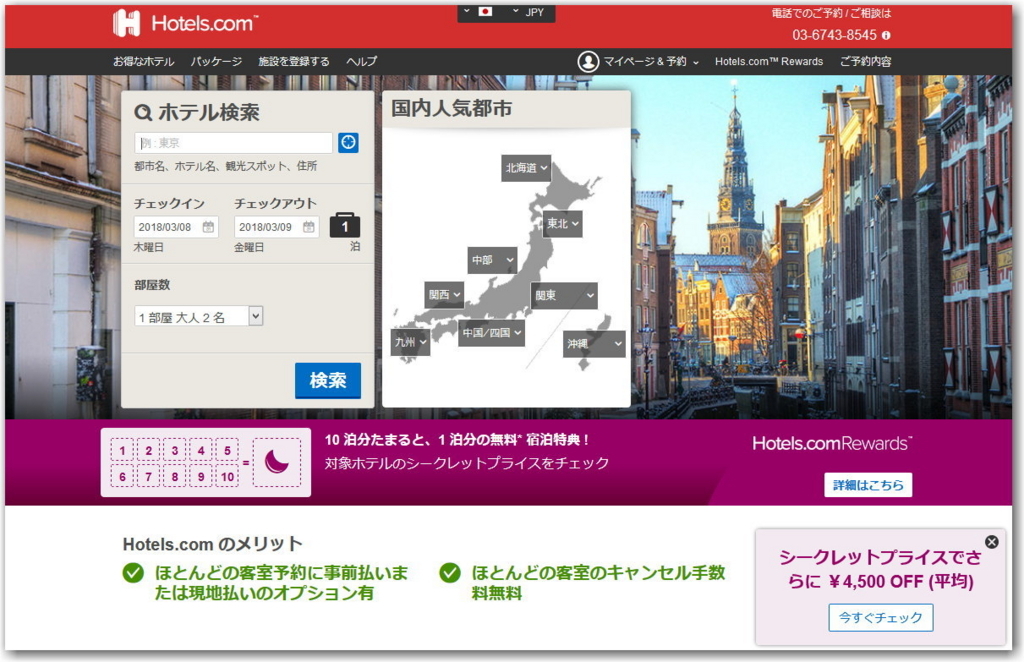Close the secret price popup
This screenshot has width=1024, height=662.
991,542
